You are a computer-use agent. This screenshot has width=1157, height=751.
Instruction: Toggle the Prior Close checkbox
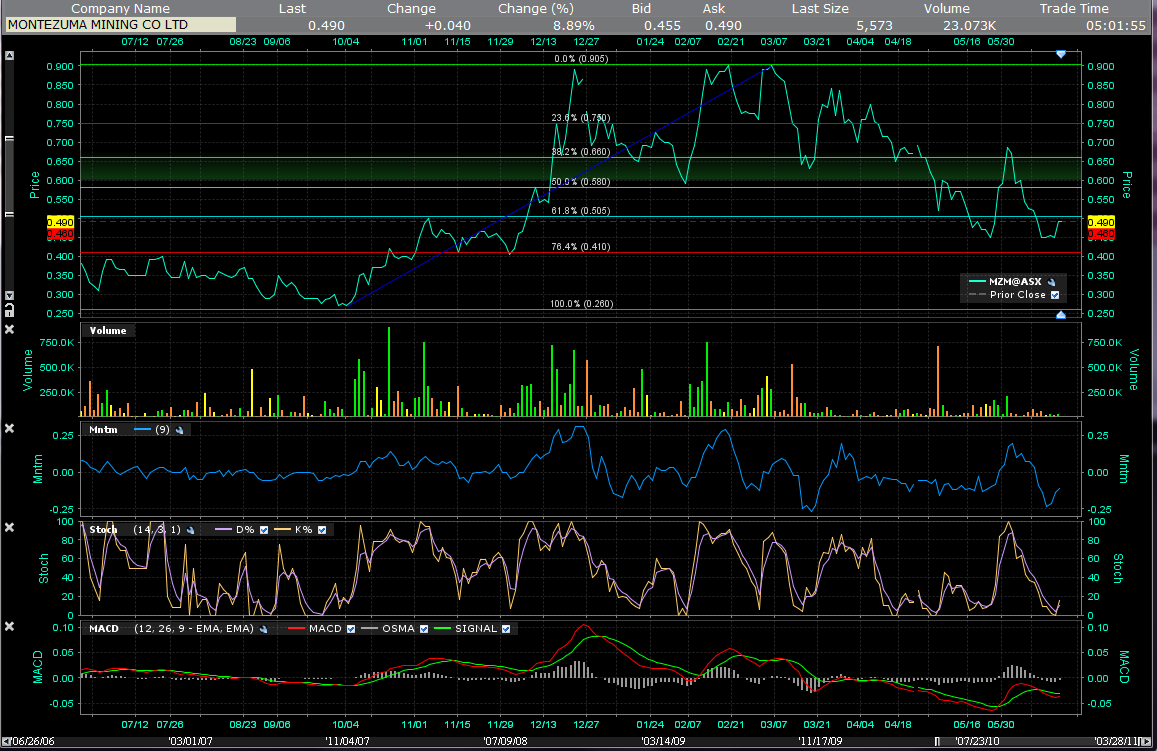click(1053, 295)
